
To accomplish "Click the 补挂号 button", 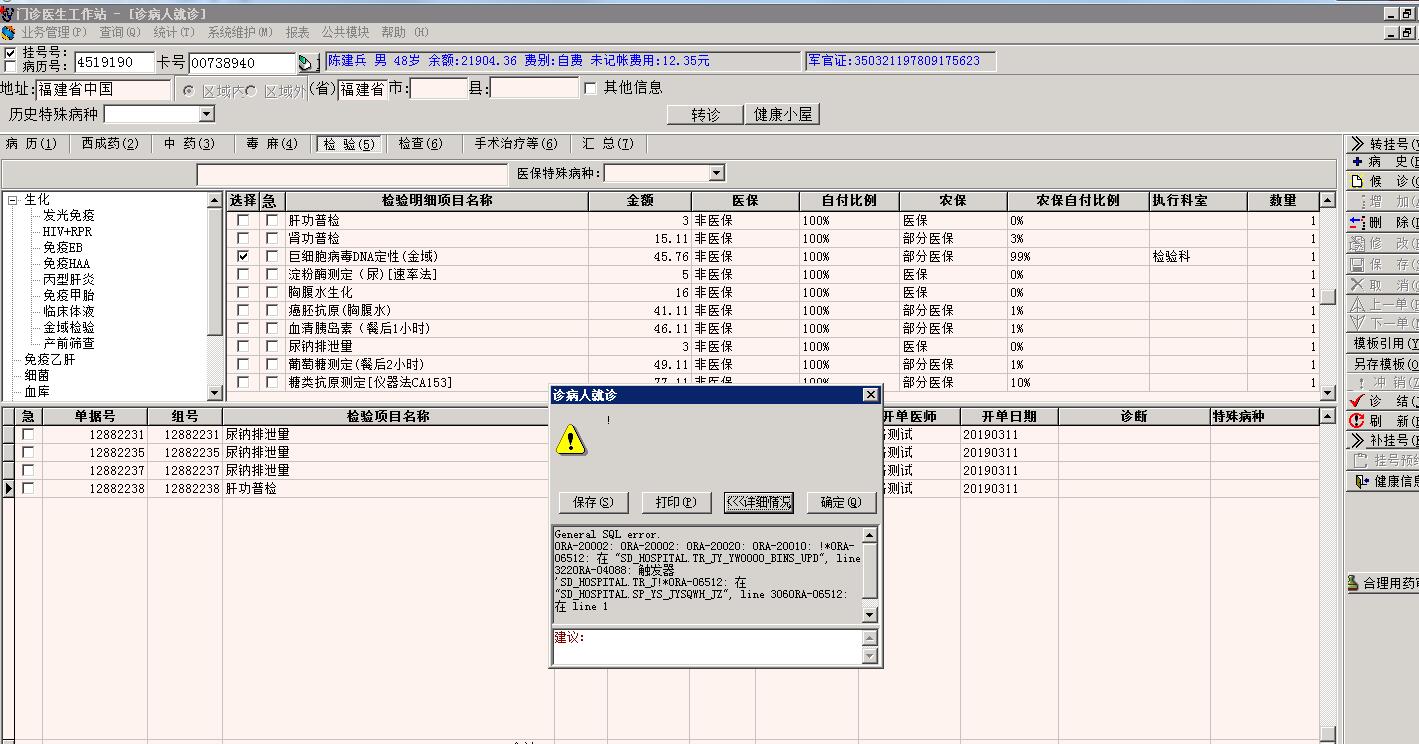I will coord(1383,440).
